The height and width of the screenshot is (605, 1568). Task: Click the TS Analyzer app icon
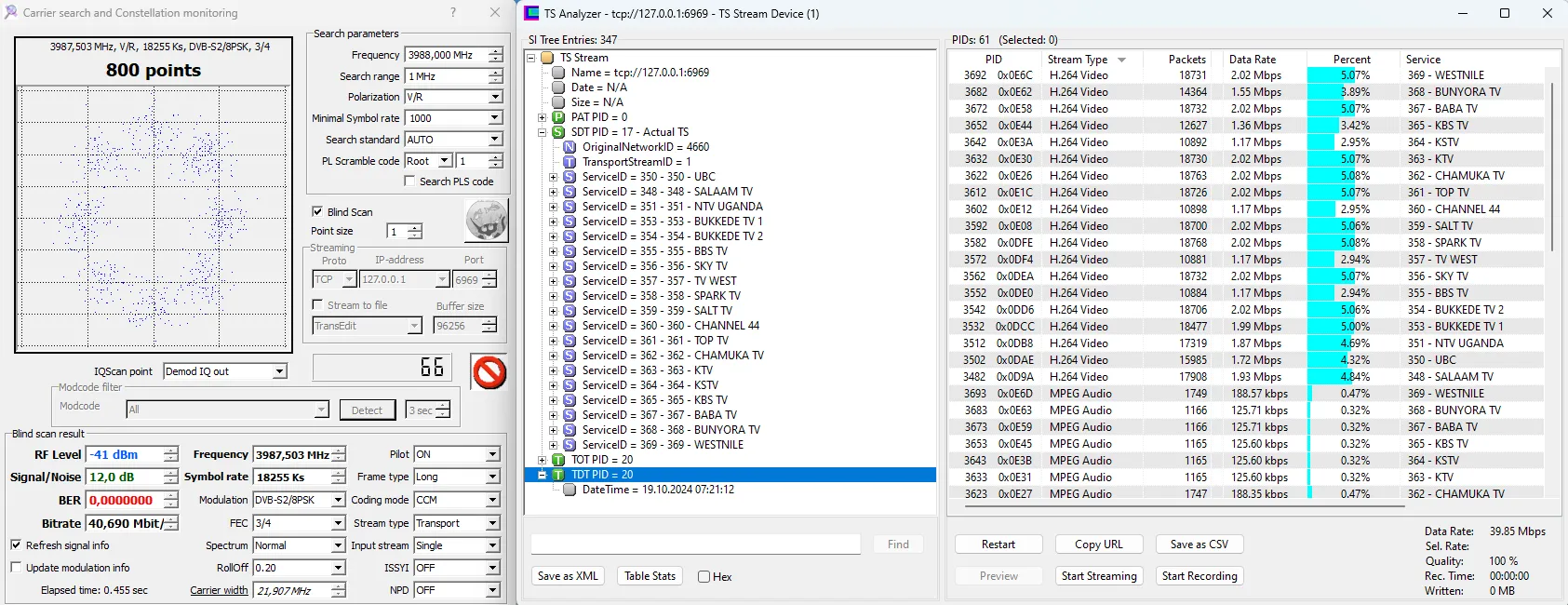point(531,13)
